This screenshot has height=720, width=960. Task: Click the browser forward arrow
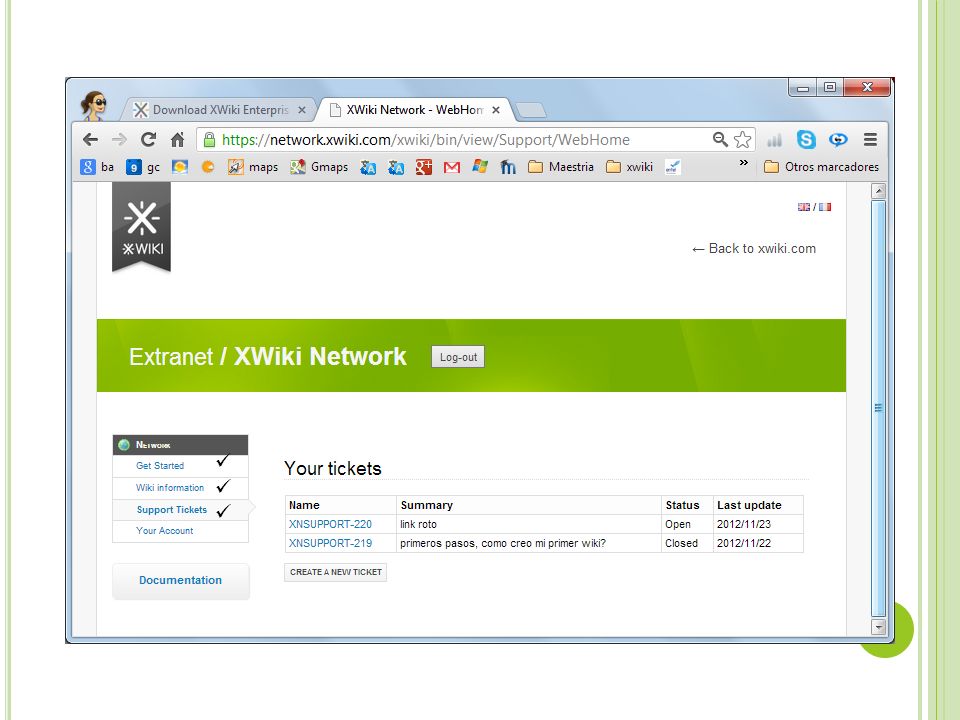[x=119, y=140]
